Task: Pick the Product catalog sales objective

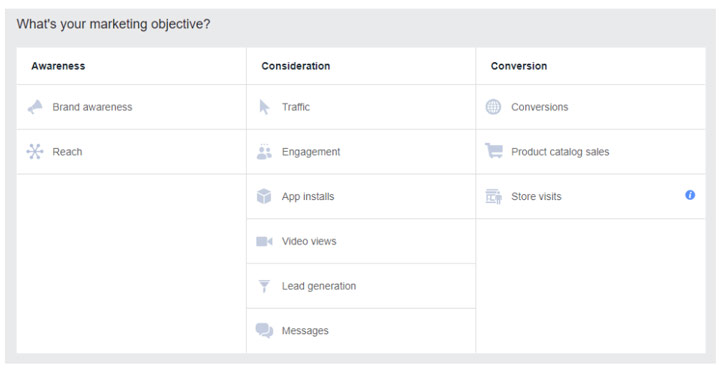Action: (x=591, y=151)
